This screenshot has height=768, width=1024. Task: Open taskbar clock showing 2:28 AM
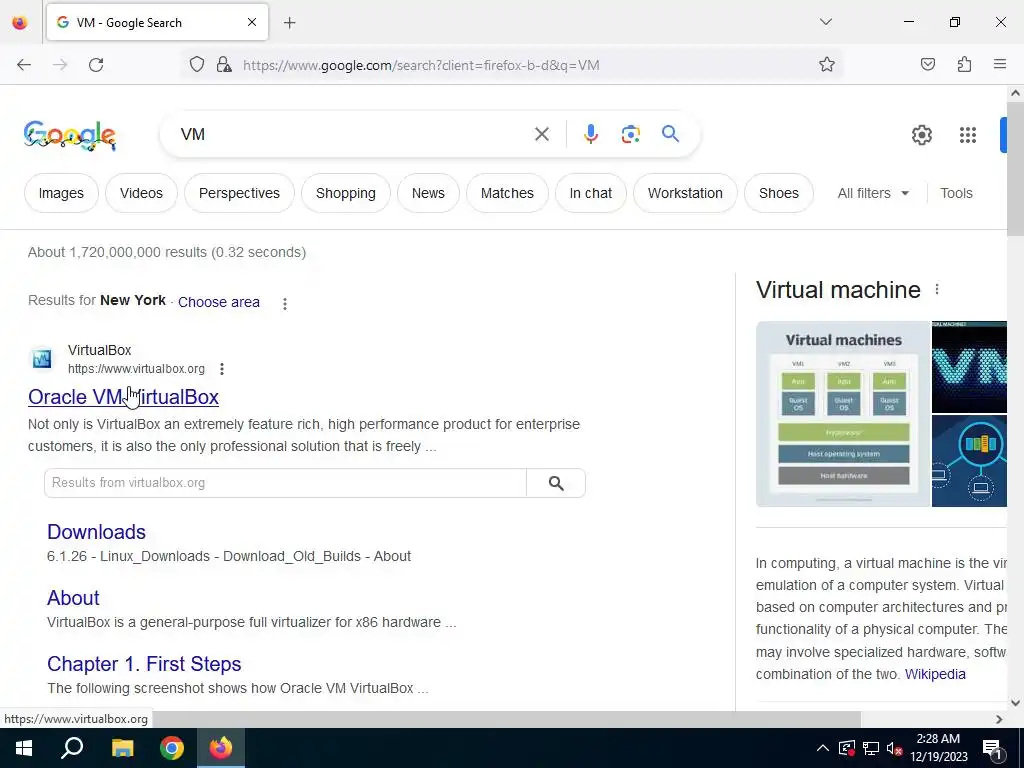coord(938,748)
